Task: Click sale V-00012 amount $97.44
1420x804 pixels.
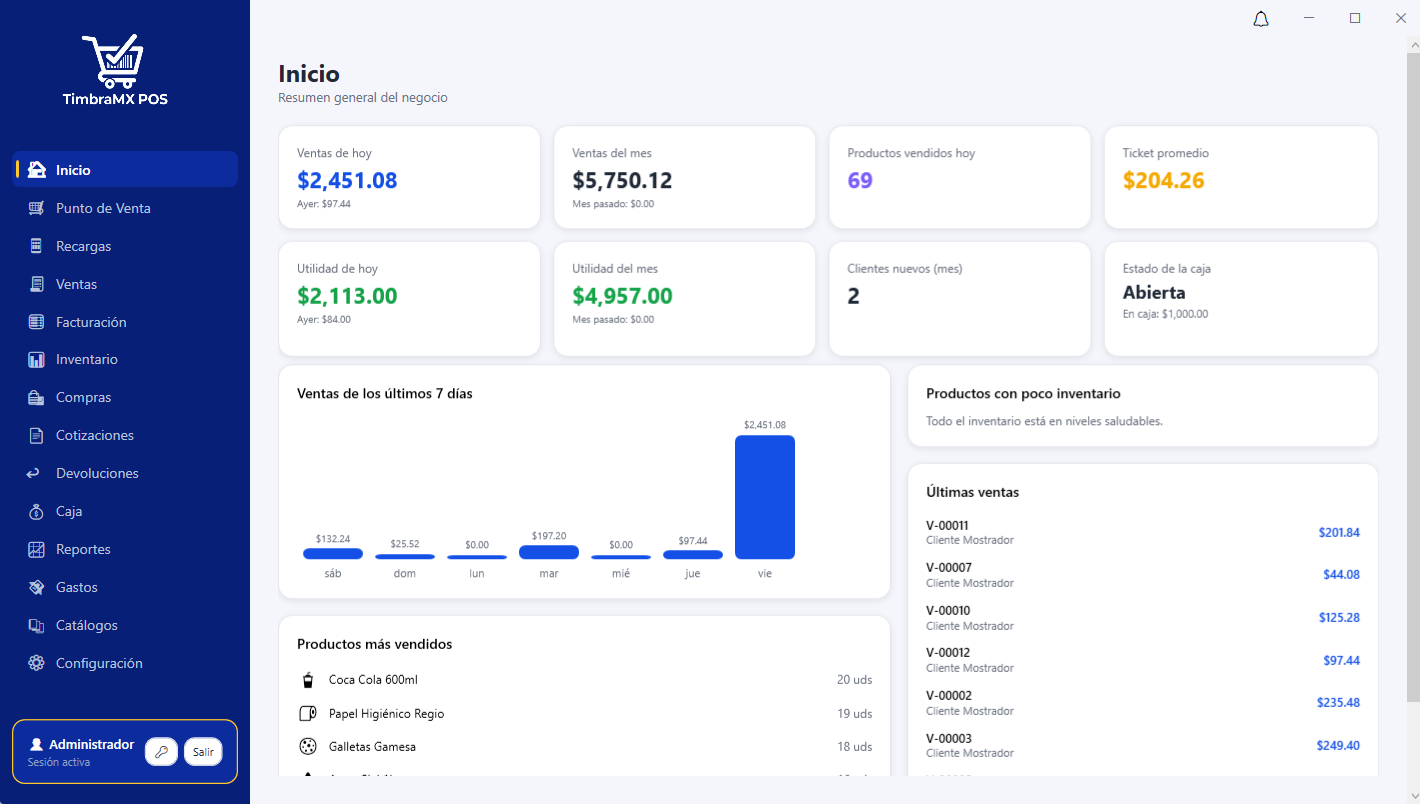Action: (x=1341, y=660)
